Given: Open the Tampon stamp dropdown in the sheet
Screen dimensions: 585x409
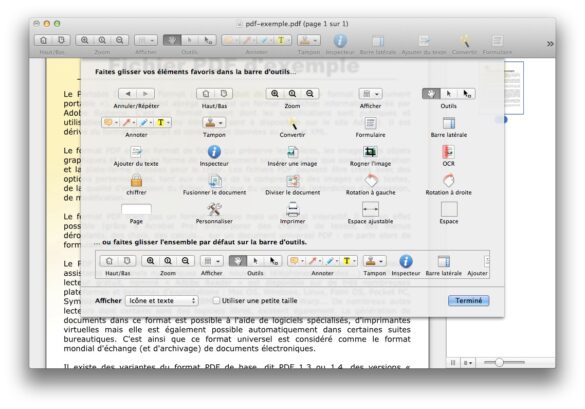Looking at the screenshot, I should 215,122.
